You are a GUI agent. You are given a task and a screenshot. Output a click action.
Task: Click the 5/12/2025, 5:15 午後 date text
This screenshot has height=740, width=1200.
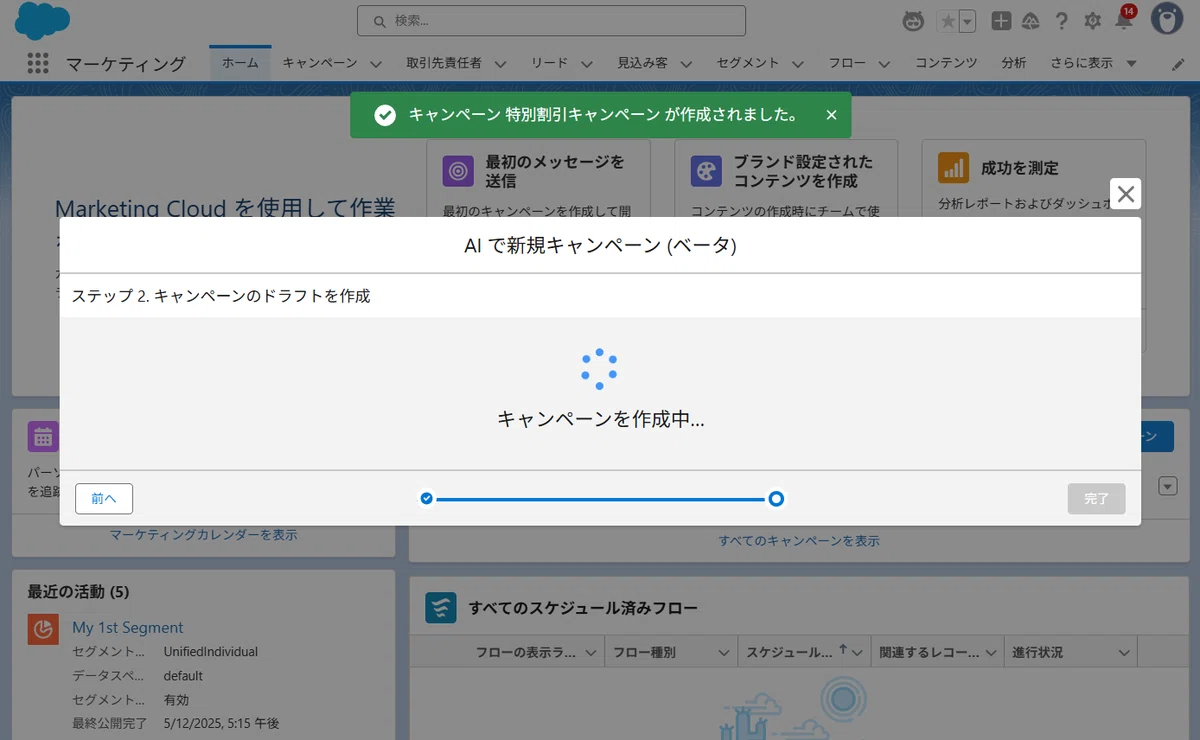[222, 723]
